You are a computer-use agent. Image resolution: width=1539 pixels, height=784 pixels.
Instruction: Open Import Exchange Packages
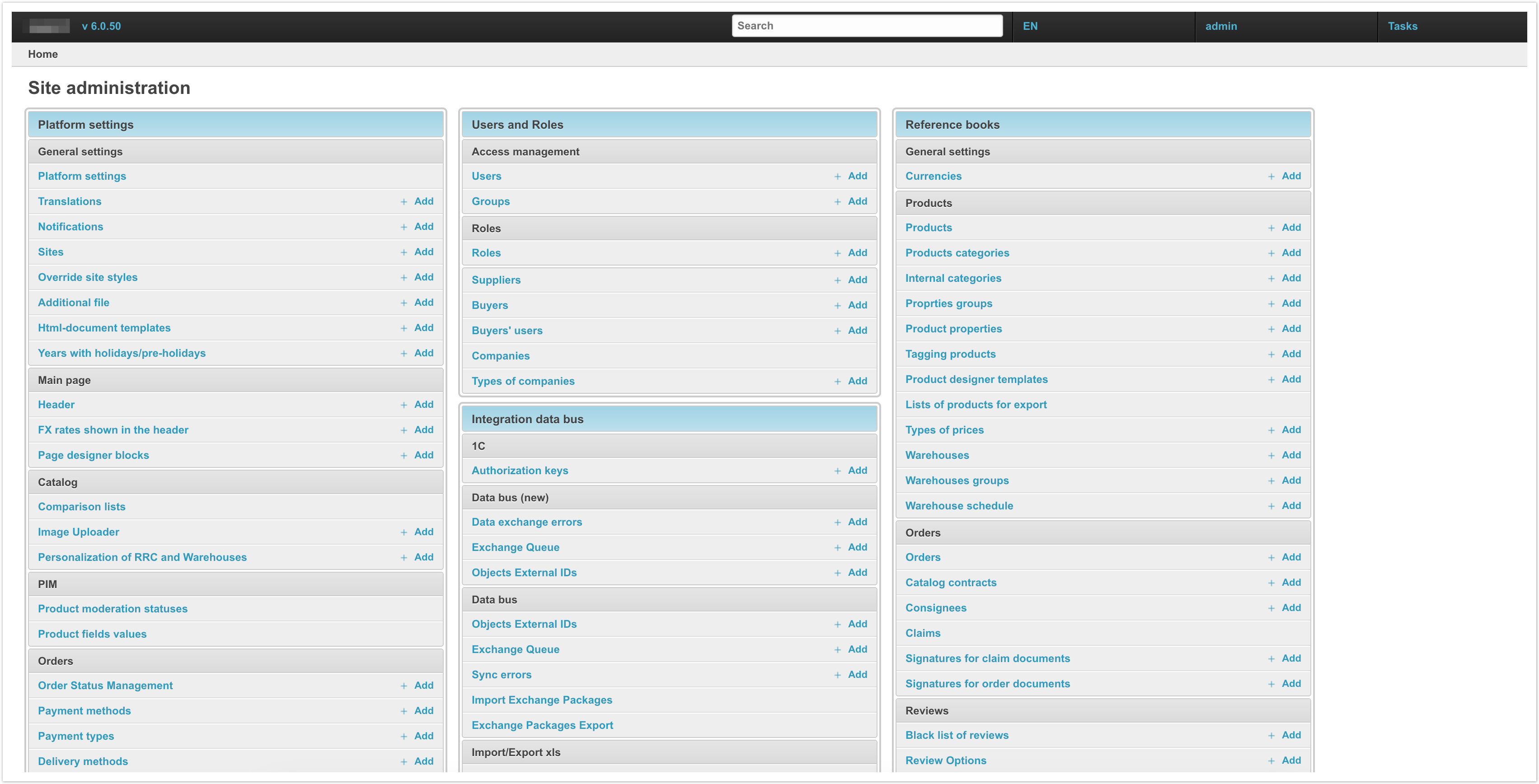pyautogui.click(x=541, y=700)
